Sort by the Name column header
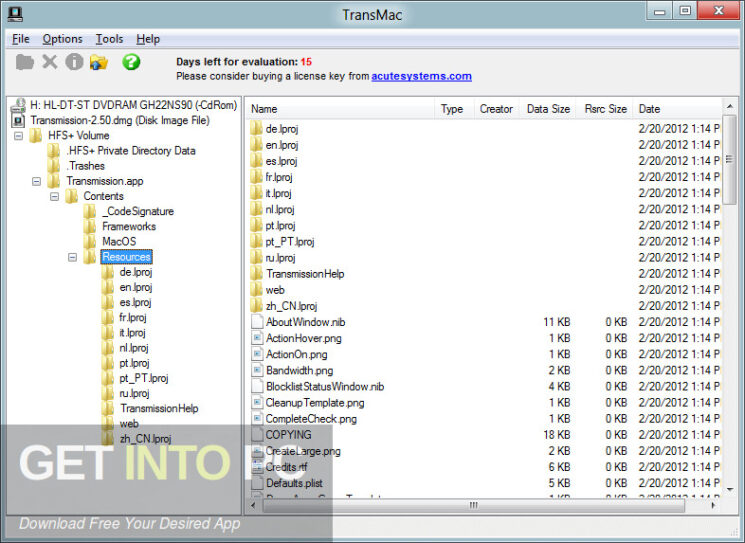Viewport: 745px width, 543px height. coord(340,109)
